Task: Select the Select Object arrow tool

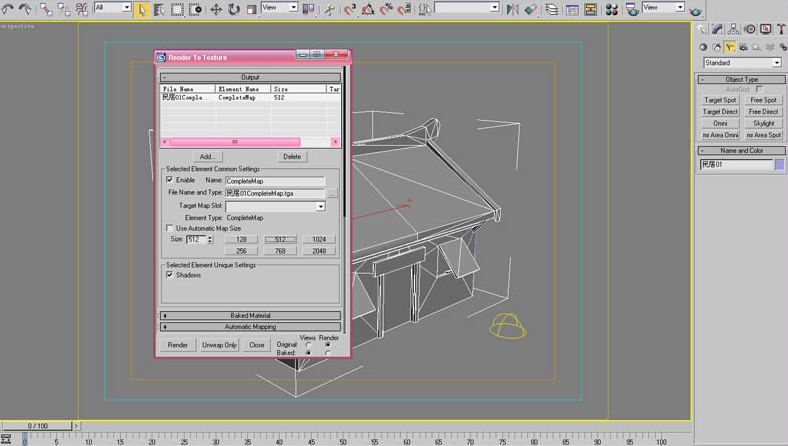Action: point(143,9)
